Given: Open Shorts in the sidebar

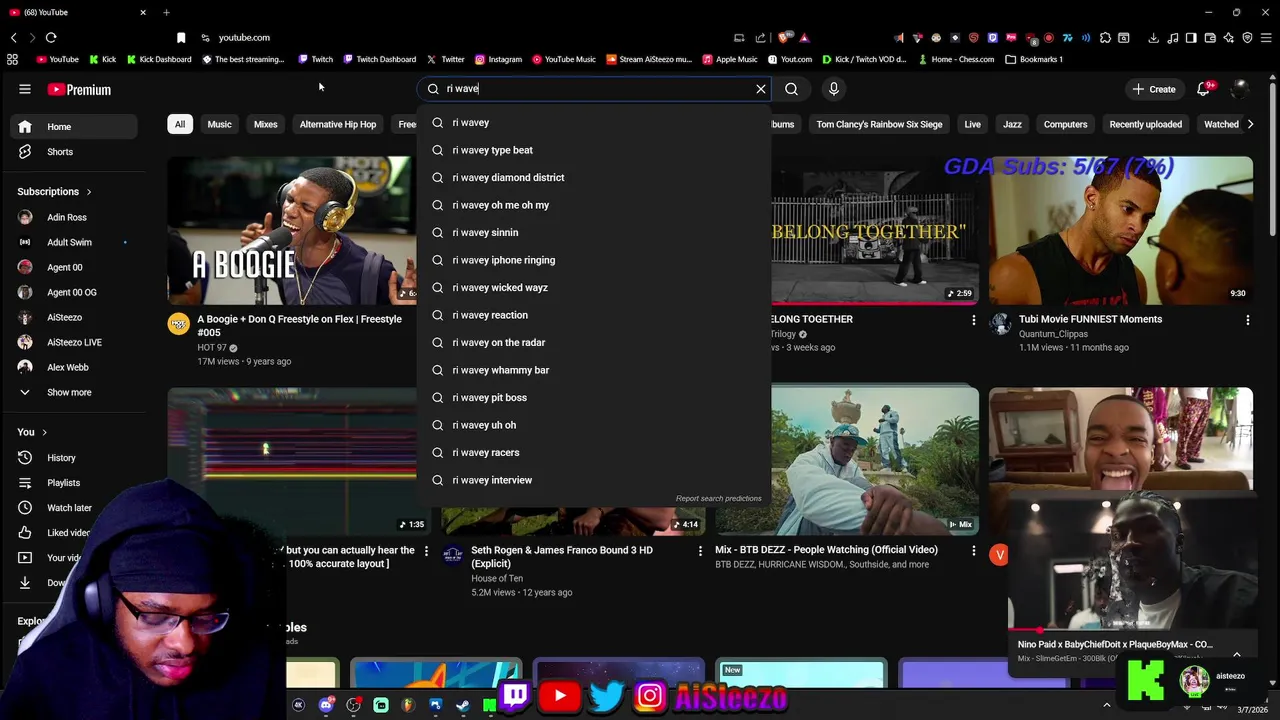Looking at the screenshot, I should tap(74, 152).
